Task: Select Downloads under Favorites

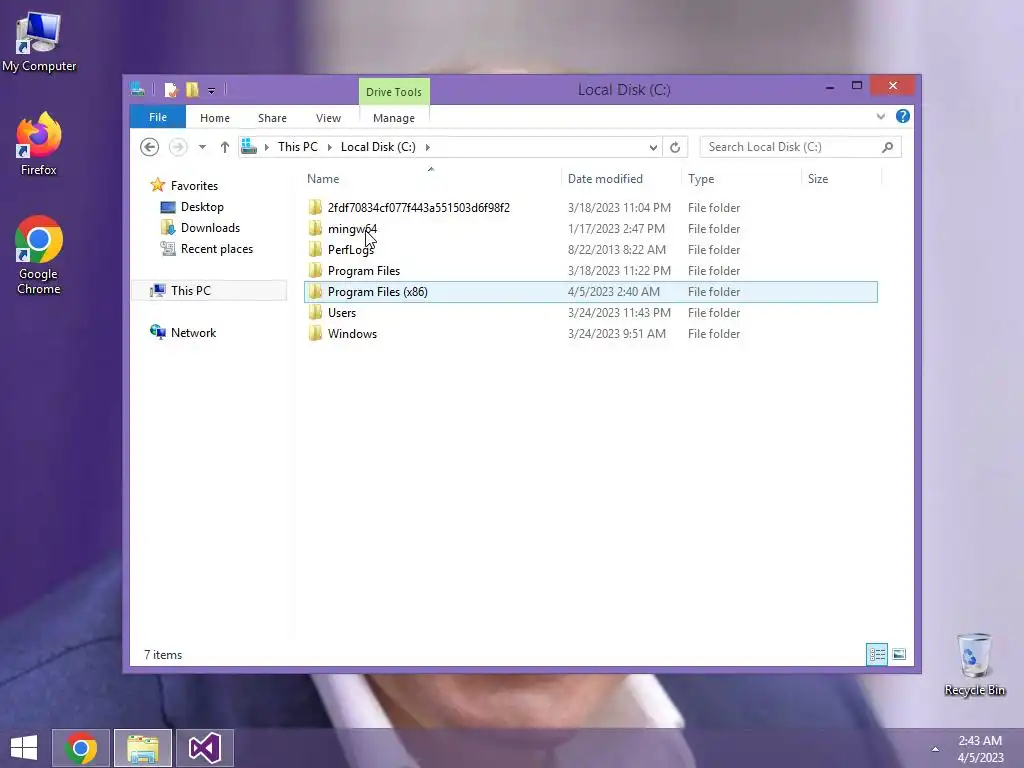Action: [210, 228]
